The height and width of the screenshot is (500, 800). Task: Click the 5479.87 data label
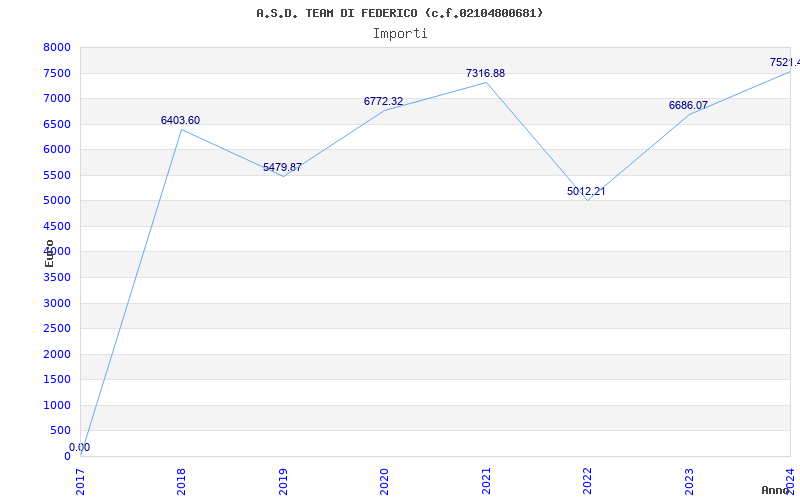(282, 167)
